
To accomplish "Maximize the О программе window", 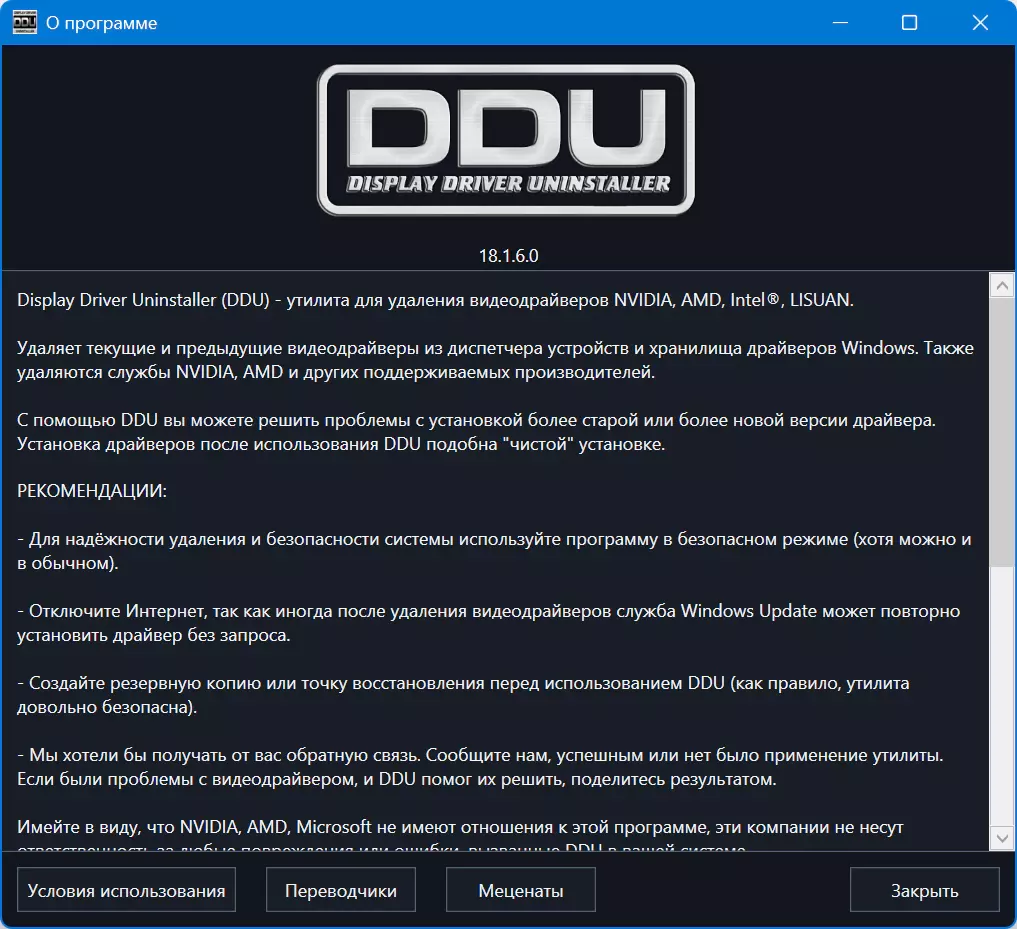I will (x=909, y=23).
